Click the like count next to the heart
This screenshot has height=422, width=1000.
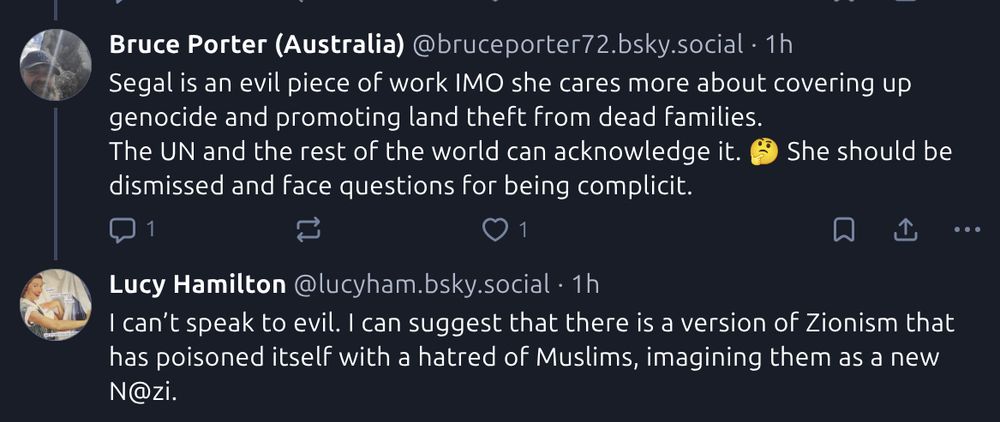tap(523, 230)
